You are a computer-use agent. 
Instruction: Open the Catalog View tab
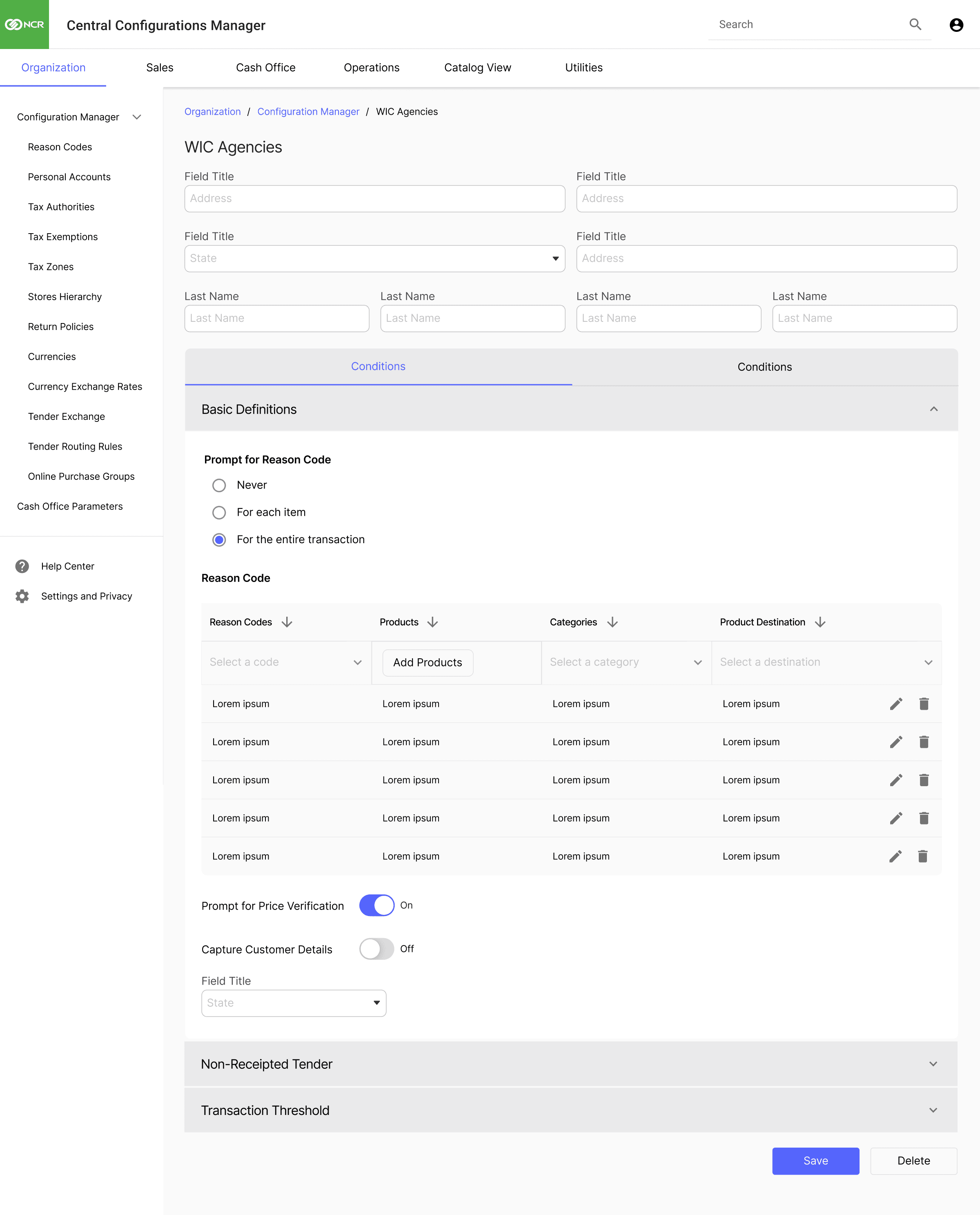pos(477,68)
